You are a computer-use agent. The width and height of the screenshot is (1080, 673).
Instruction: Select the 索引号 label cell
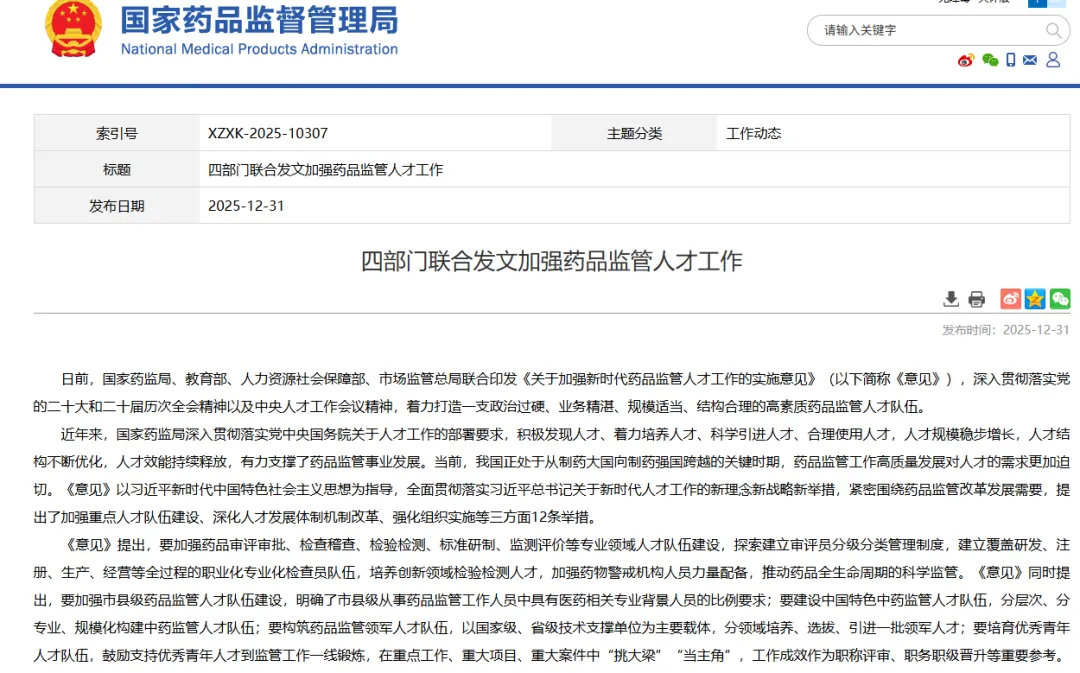[116, 133]
